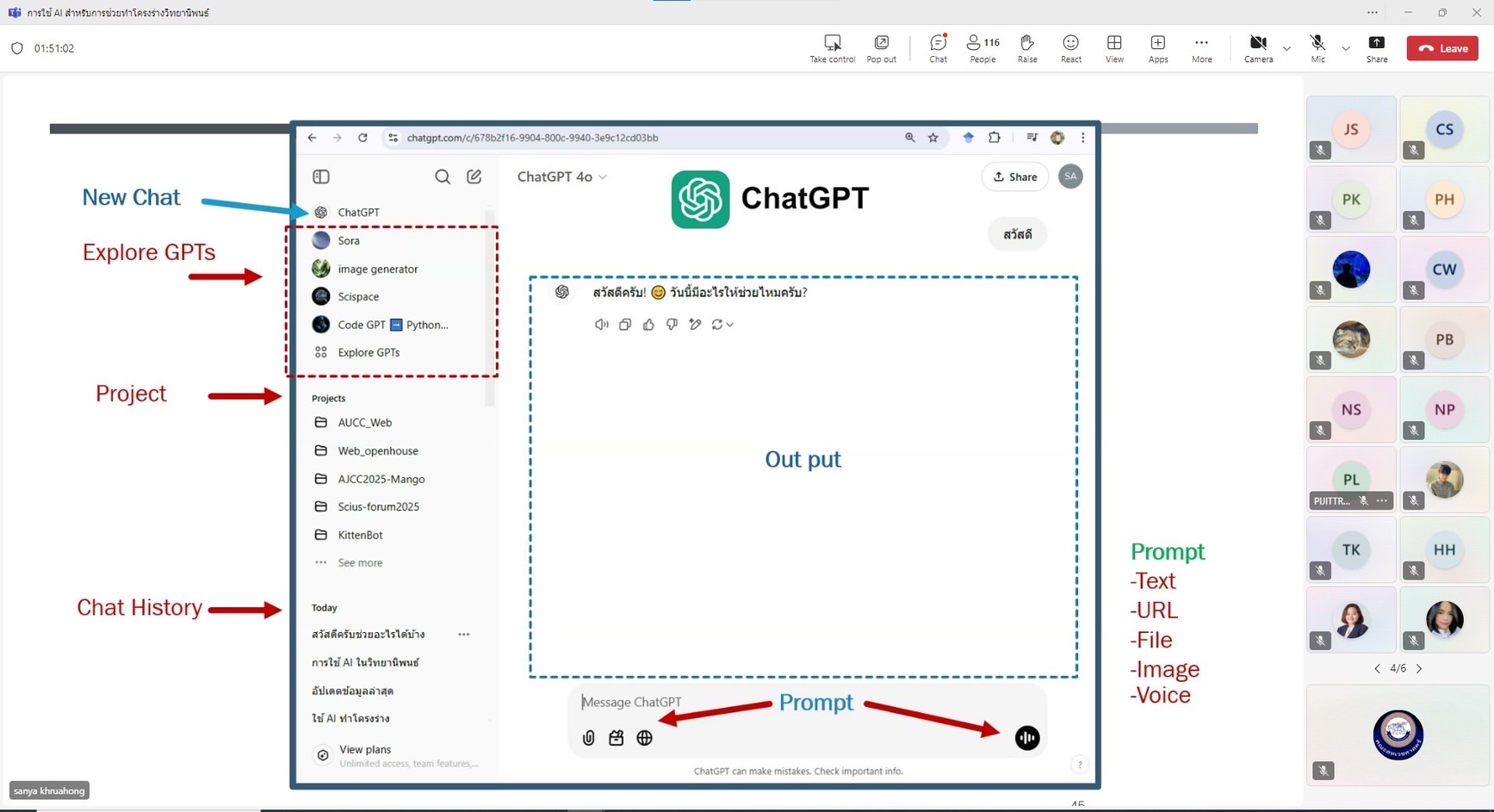Pop out the shared content

(x=881, y=48)
